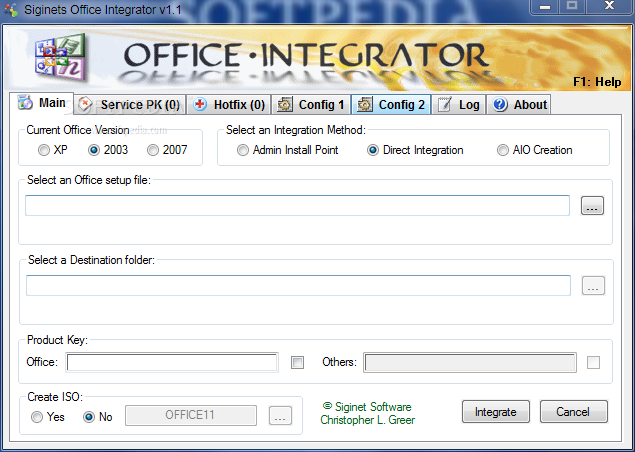Click the gear icon on Config 2 tab

click(365, 104)
